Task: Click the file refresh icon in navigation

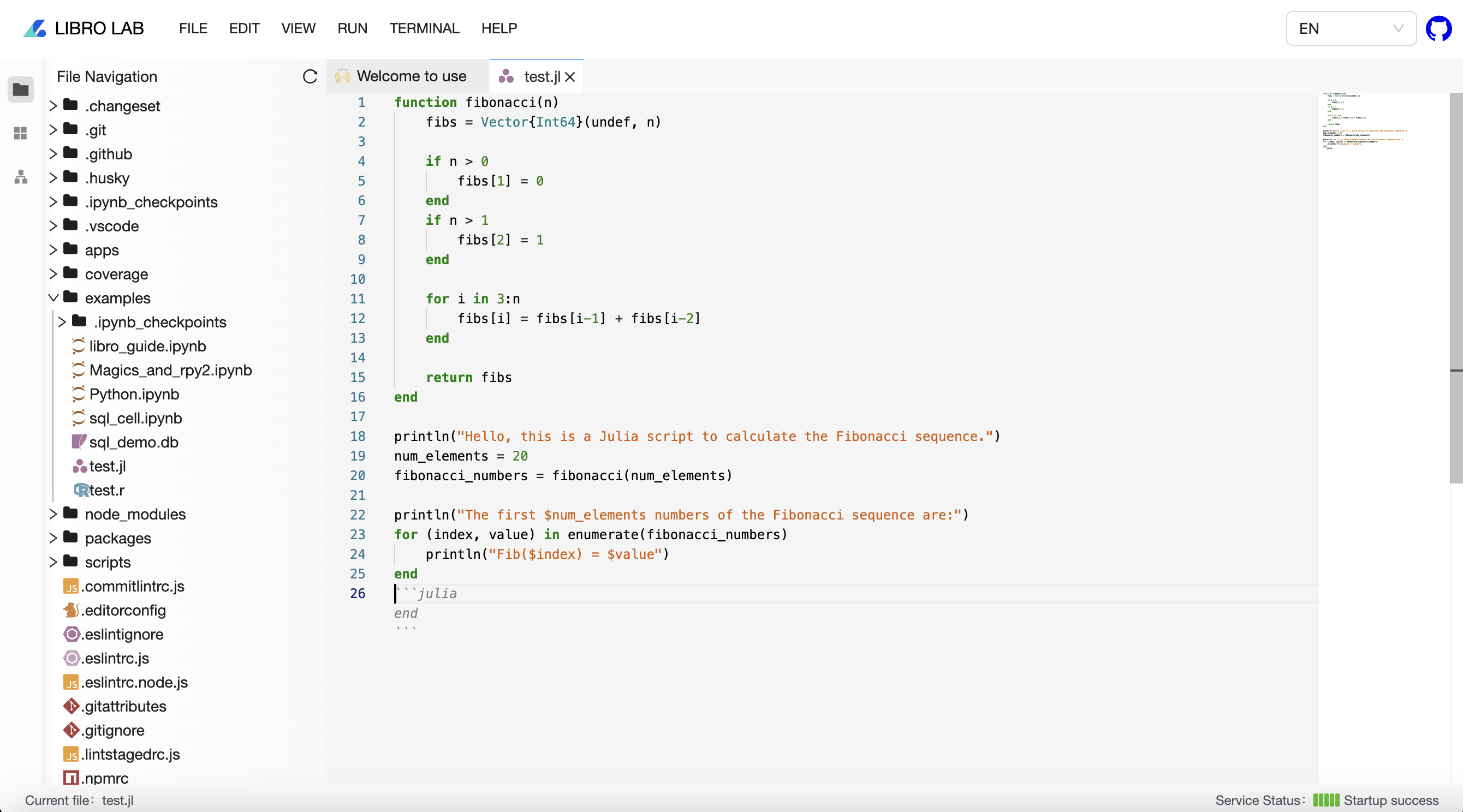Action: [x=310, y=76]
